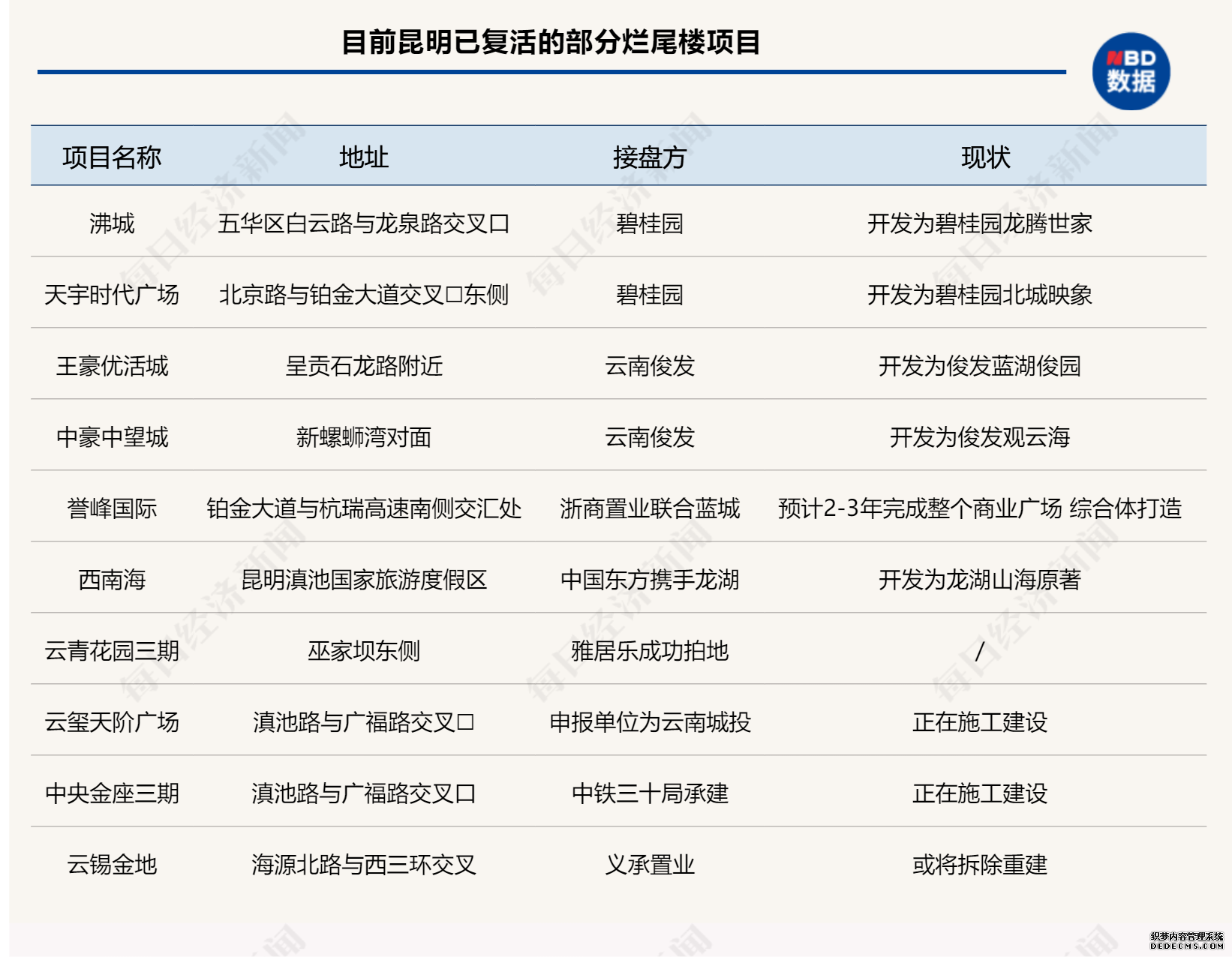Select status 开发为俊发观云海

980,437
